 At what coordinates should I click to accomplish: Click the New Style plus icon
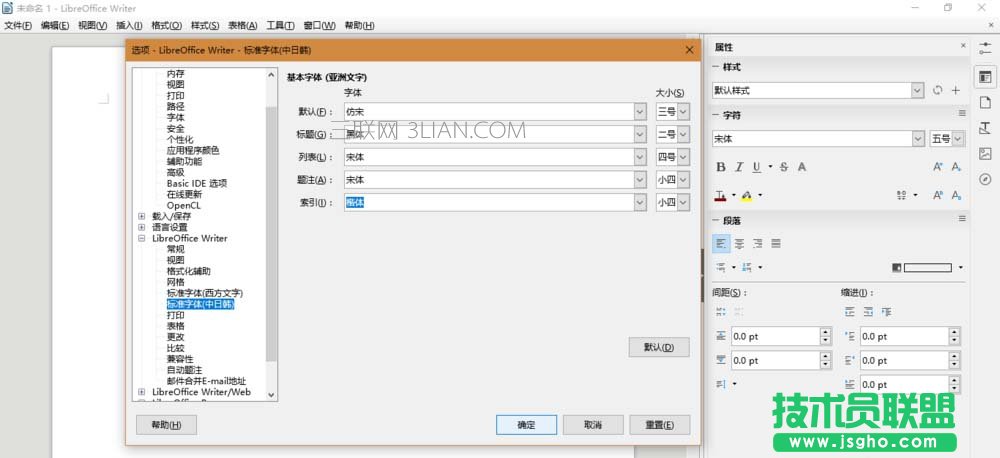tap(956, 91)
